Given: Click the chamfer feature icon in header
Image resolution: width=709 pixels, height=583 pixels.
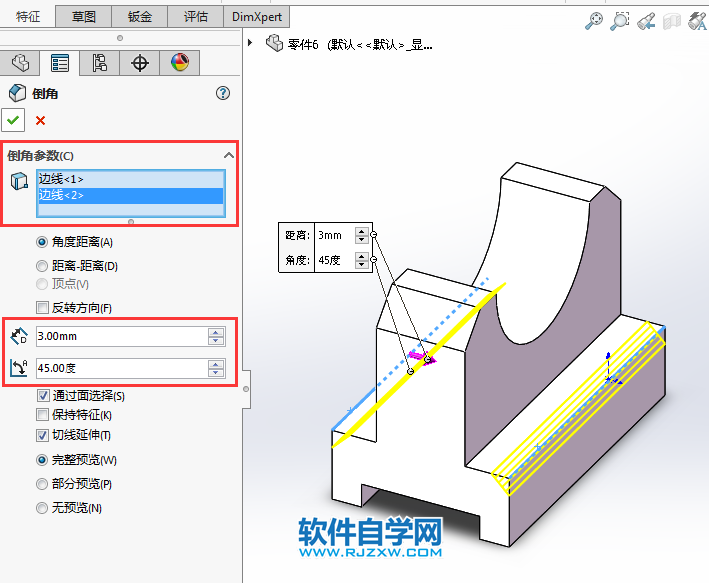Looking at the screenshot, I should point(18,93).
